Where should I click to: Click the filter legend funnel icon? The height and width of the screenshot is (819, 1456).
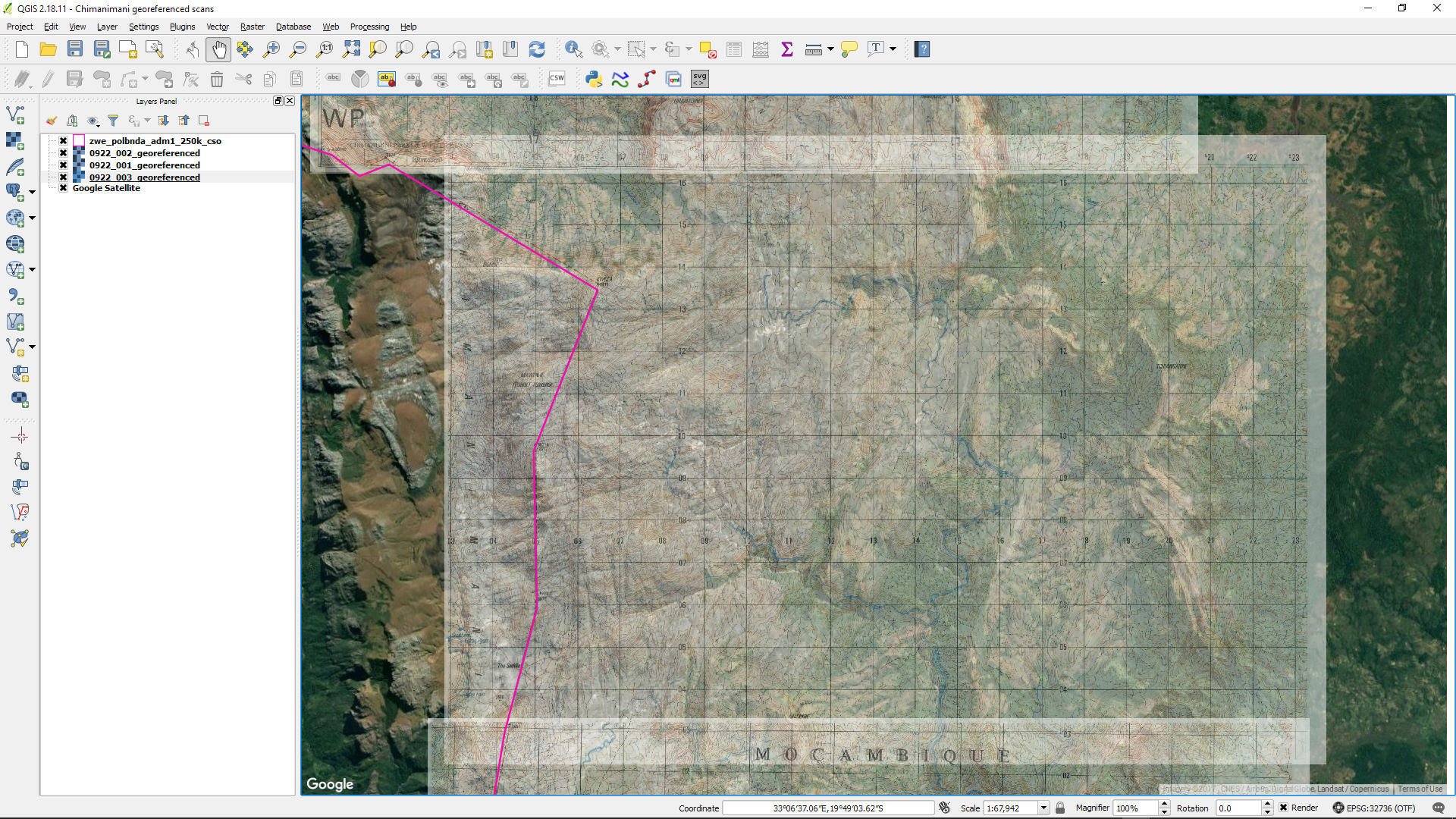(x=113, y=121)
